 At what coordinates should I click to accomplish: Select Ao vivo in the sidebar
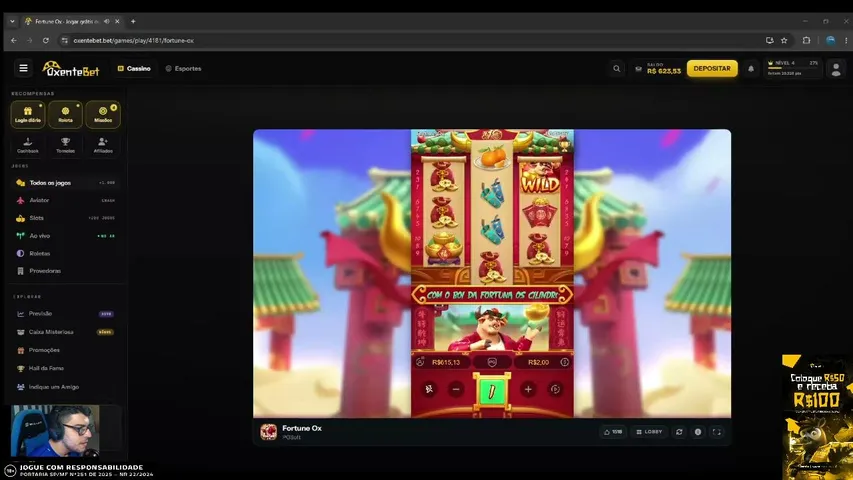(65, 236)
